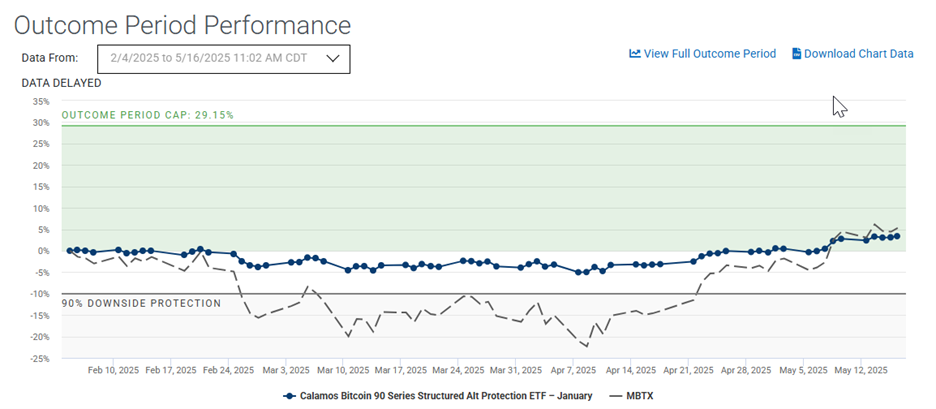Viewport: 936px width, 409px height.
Task: Click the 30% y-axis label
Action: [x=42, y=122]
